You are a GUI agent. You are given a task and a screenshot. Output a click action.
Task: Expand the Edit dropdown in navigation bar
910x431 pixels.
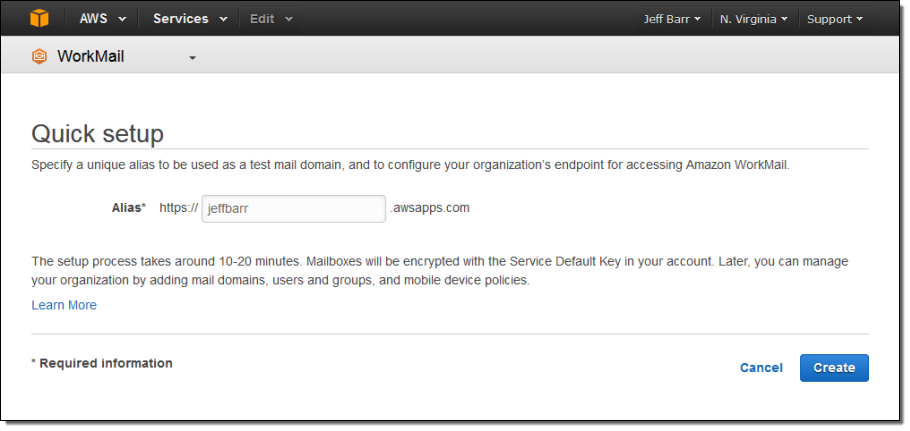coord(271,19)
